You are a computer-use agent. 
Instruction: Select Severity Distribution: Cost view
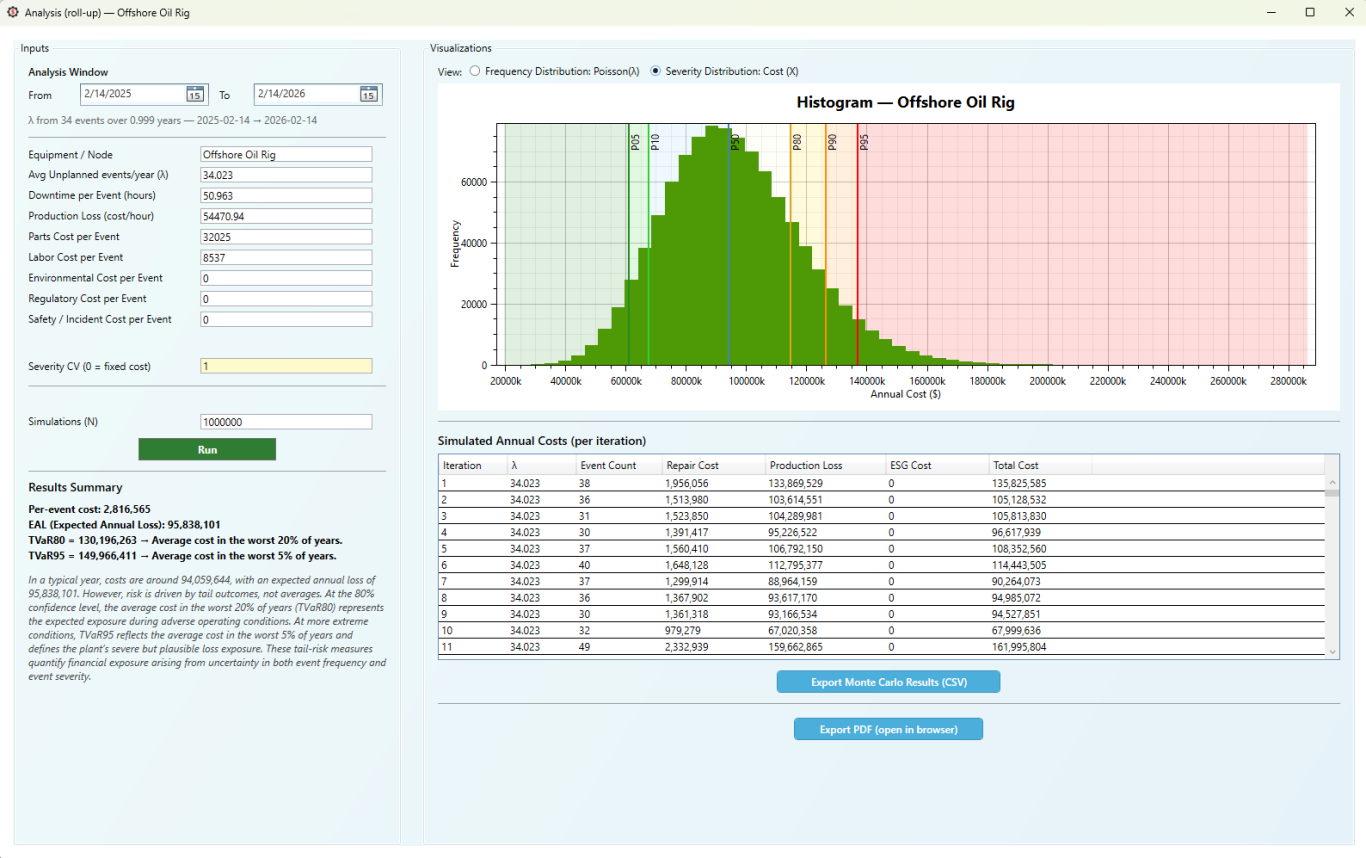pyautogui.click(x=656, y=71)
